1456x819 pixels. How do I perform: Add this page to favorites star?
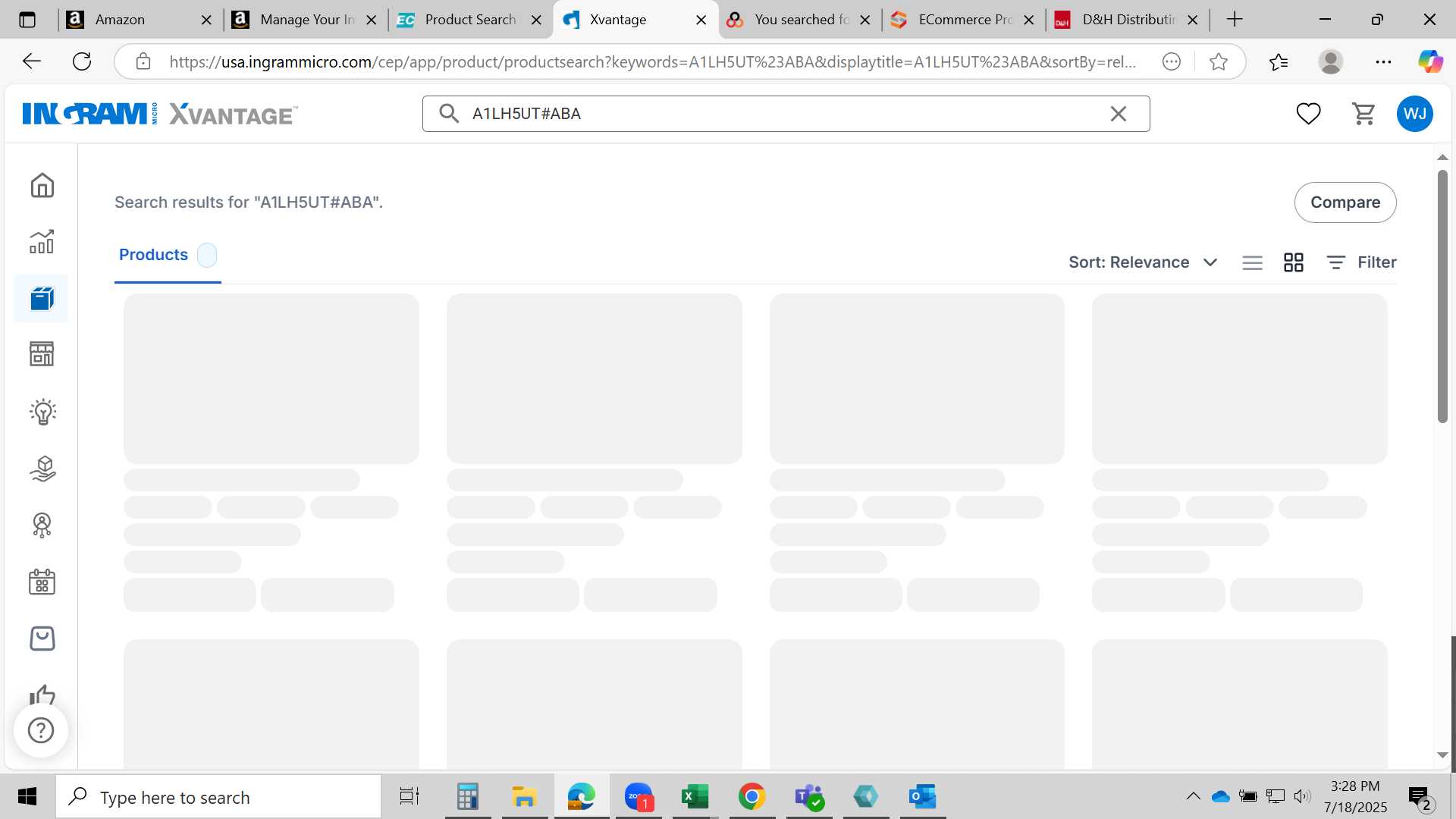[x=1219, y=61]
